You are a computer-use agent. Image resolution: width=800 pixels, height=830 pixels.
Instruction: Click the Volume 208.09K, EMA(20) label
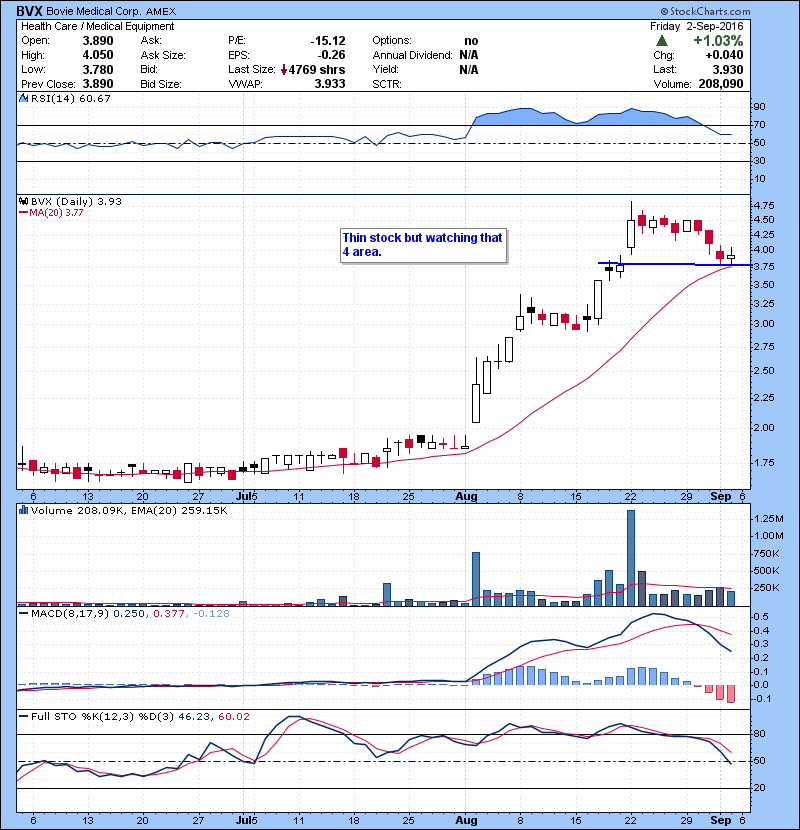pos(129,510)
